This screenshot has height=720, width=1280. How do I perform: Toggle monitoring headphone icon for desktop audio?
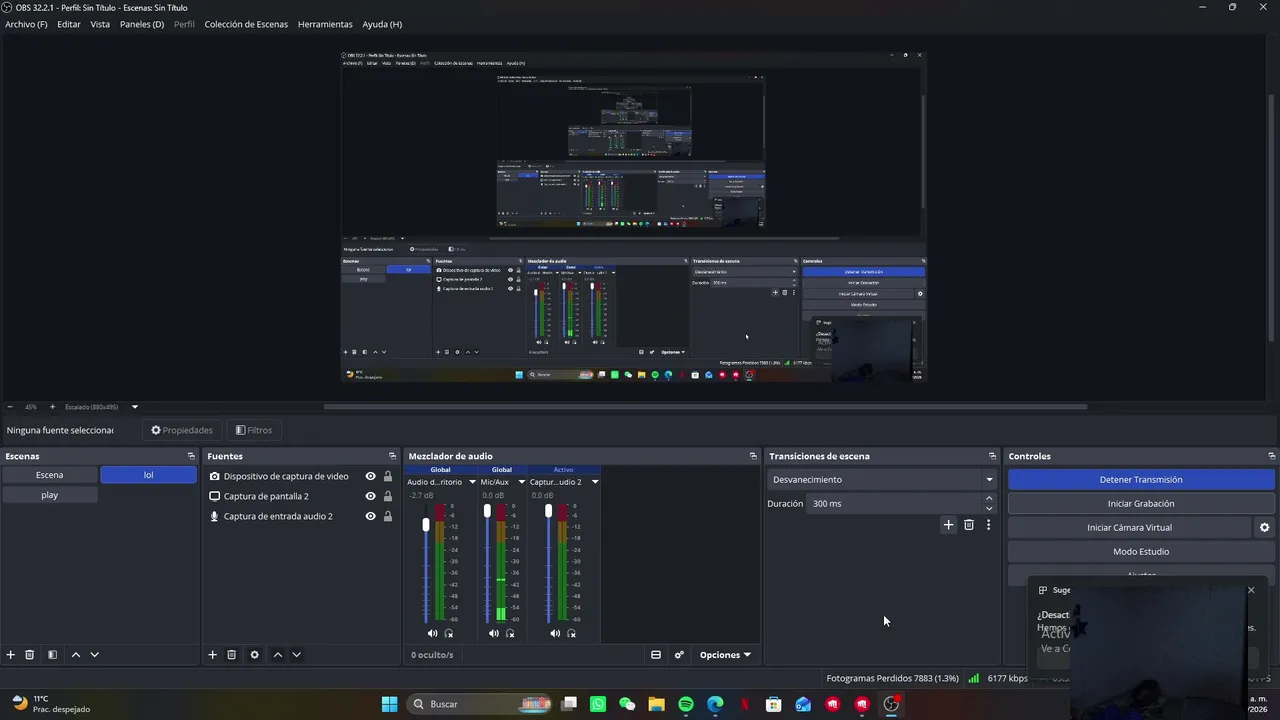(448, 633)
